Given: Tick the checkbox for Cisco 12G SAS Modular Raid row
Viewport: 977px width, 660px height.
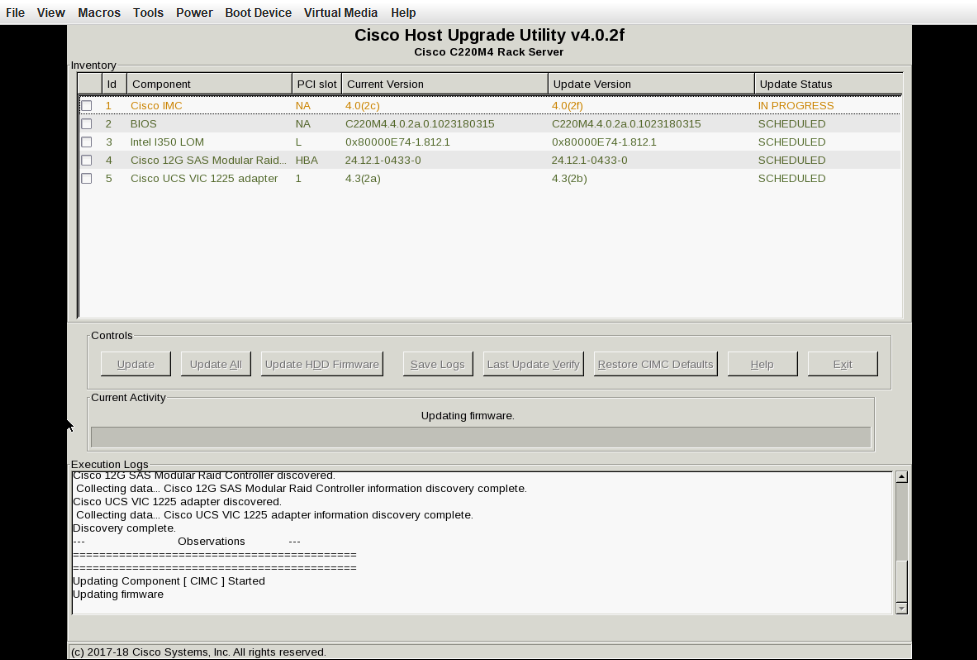Looking at the screenshot, I should 87,160.
